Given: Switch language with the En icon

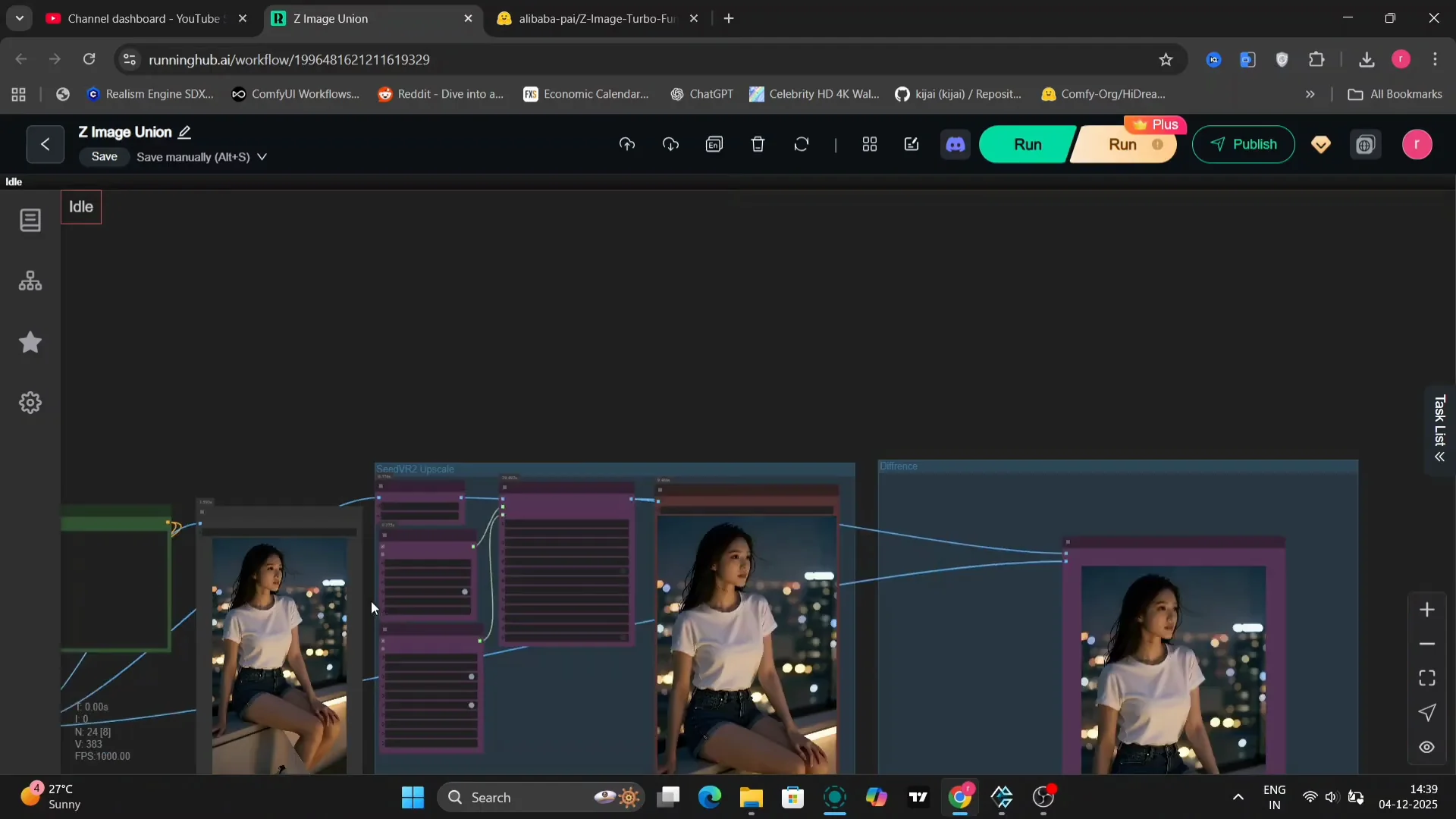Looking at the screenshot, I should (714, 144).
